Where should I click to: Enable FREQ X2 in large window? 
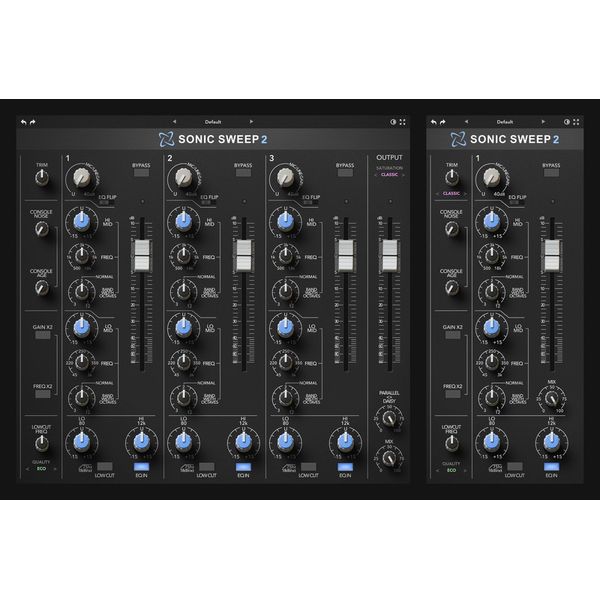42,394
